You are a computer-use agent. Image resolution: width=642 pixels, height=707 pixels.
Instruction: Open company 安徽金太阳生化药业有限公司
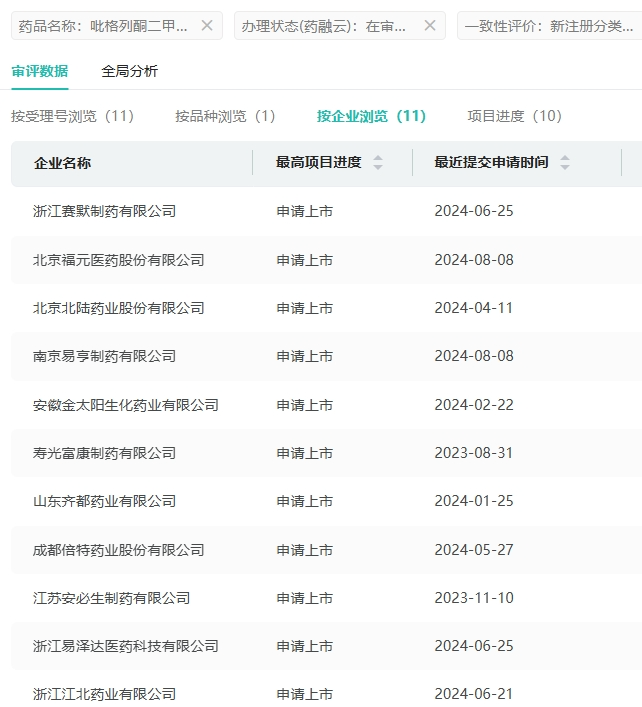point(125,405)
